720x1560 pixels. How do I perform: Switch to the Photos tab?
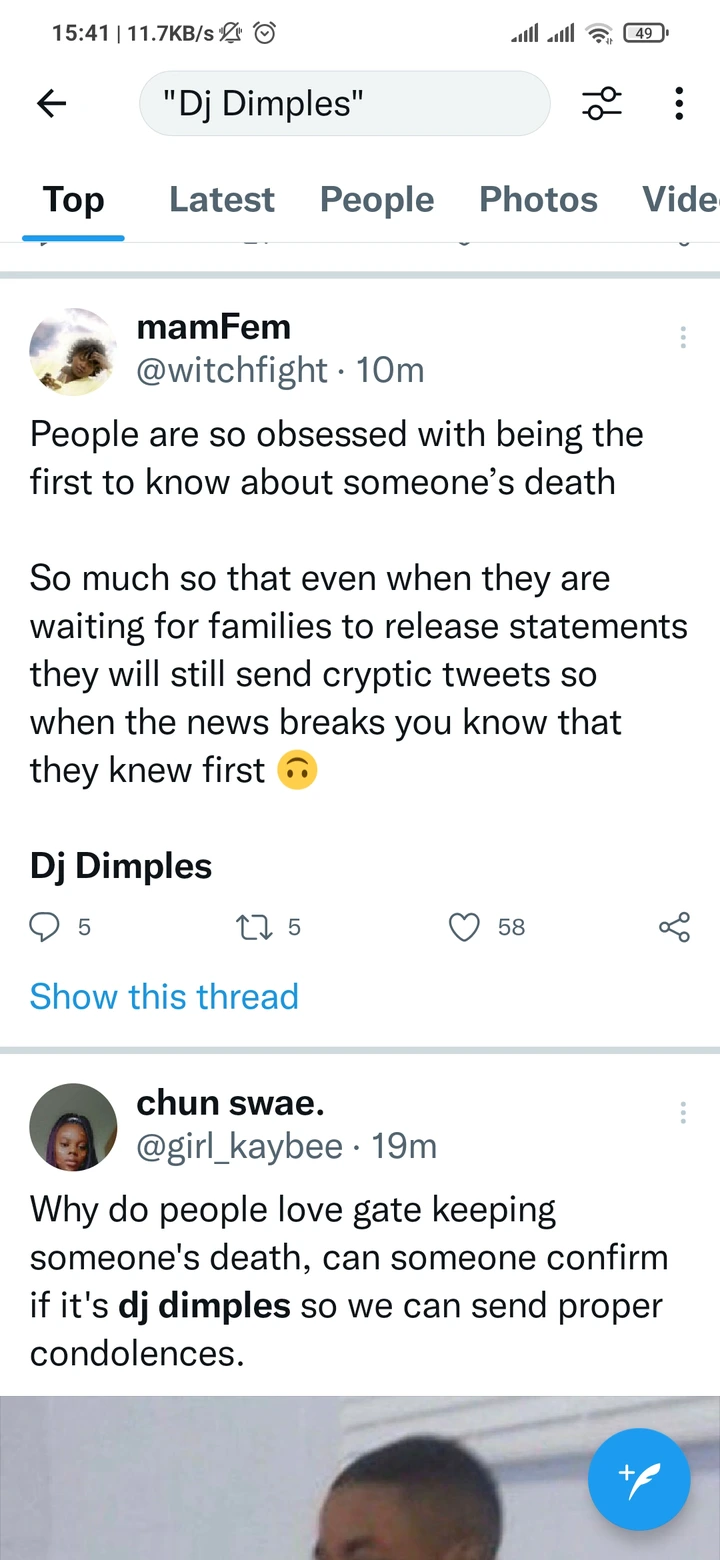(x=539, y=200)
